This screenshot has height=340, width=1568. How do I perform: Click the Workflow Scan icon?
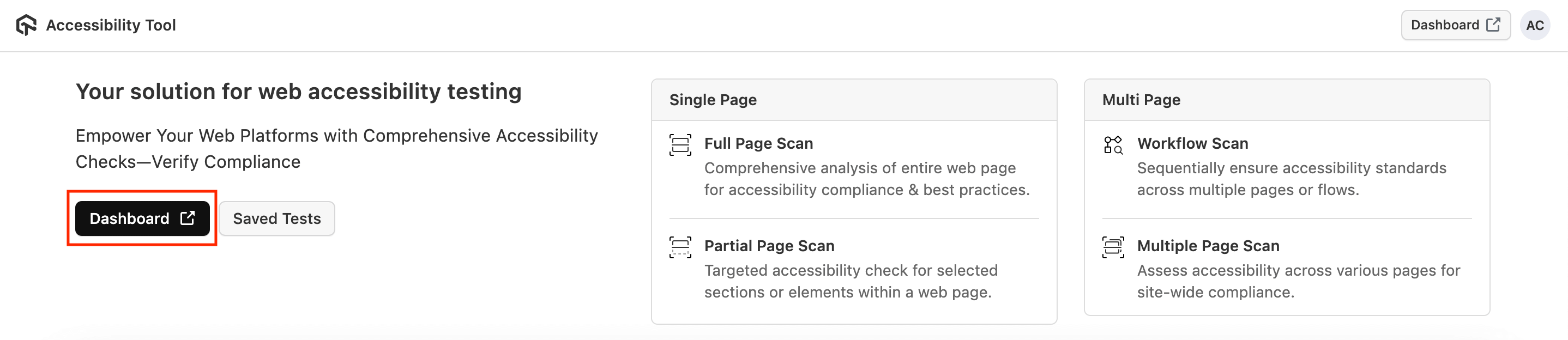pyautogui.click(x=1113, y=145)
